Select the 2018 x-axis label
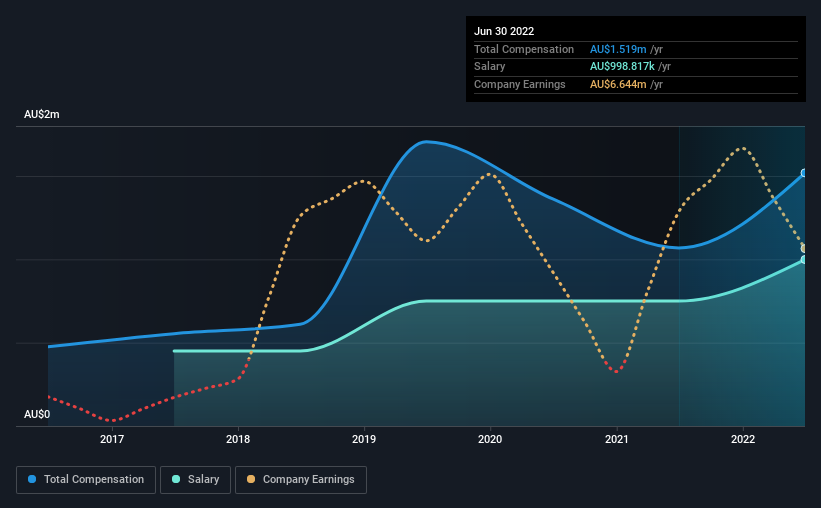This screenshot has height=508, width=821. [238, 439]
